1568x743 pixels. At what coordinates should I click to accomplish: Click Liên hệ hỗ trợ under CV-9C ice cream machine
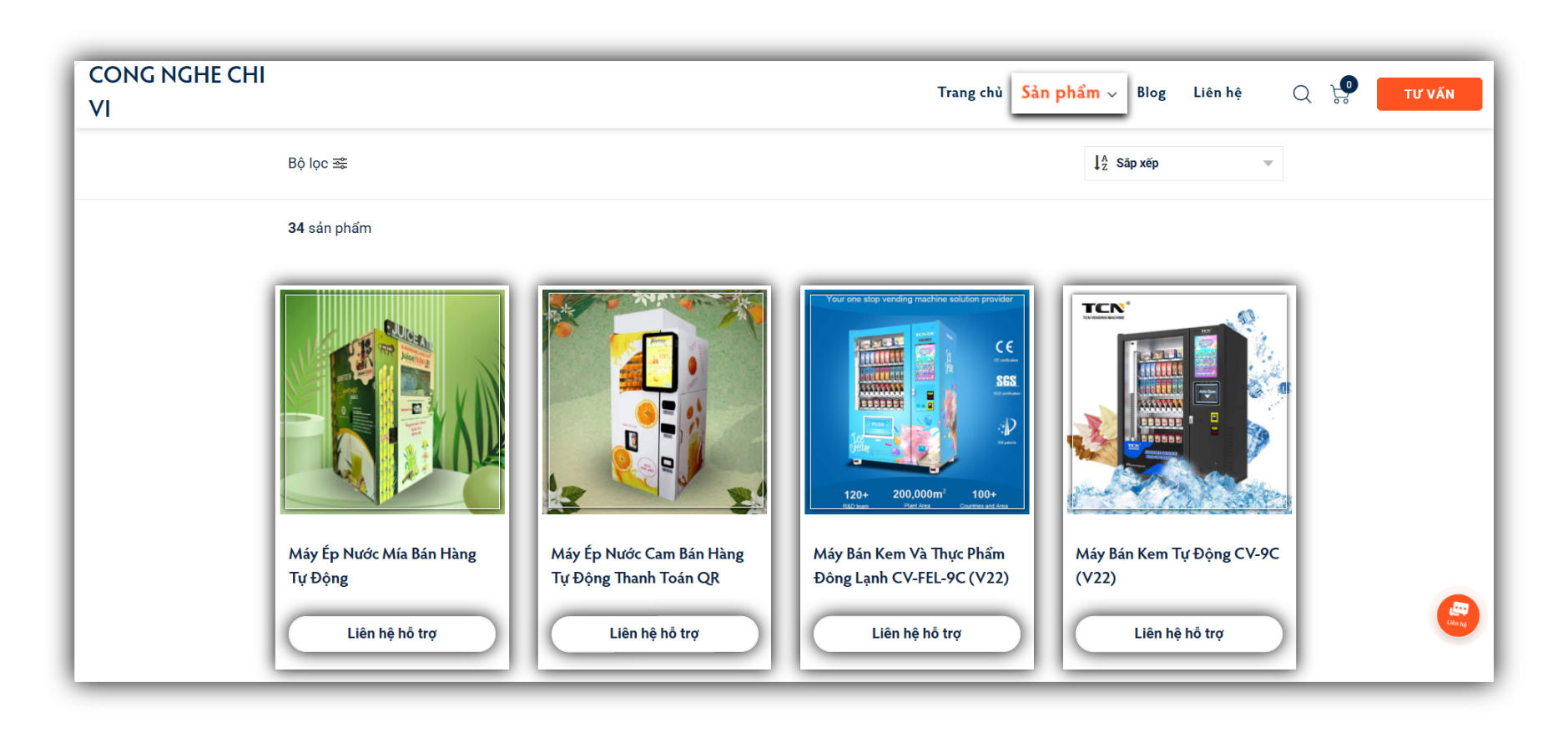1178,634
